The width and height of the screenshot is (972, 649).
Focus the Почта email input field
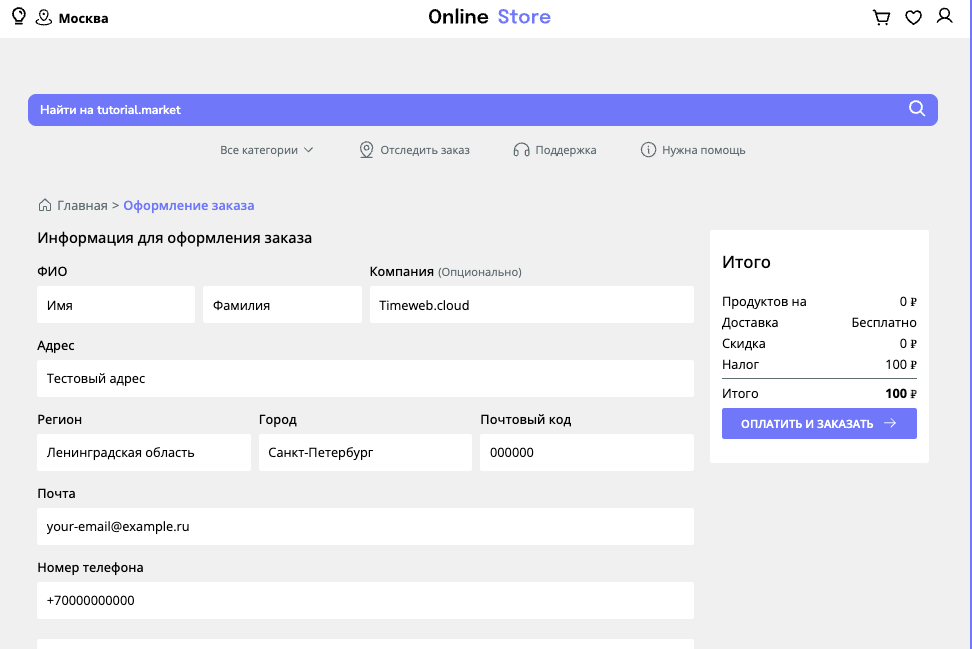[x=365, y=526]
